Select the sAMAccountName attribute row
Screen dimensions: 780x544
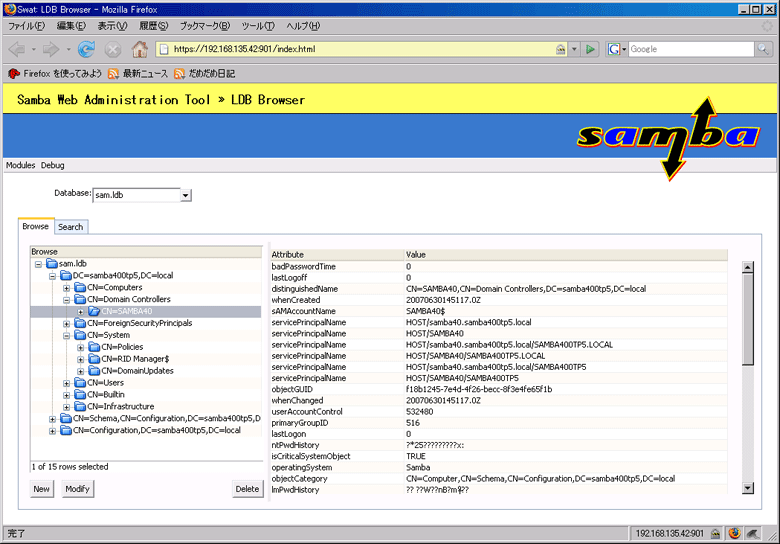[498, 311]
